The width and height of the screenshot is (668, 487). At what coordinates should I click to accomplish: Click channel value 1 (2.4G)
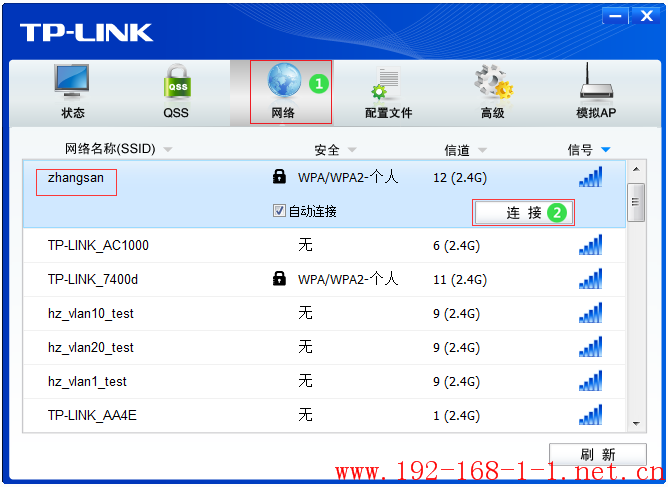[x=456, y=416]
